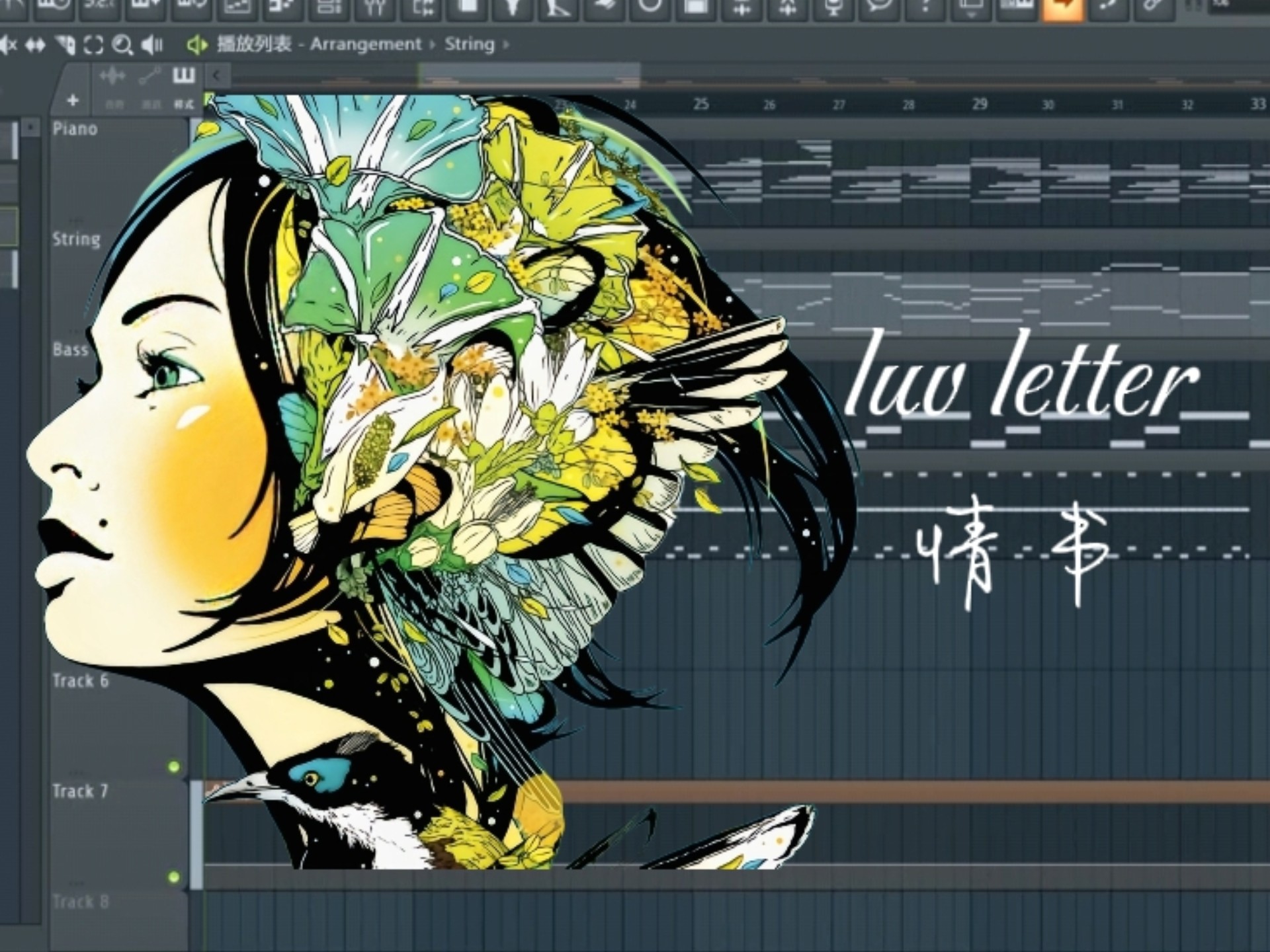1270x952 pixels.
Task: Click the horizontal double-arrow playlist tool
Action: (x=35, y=46)
